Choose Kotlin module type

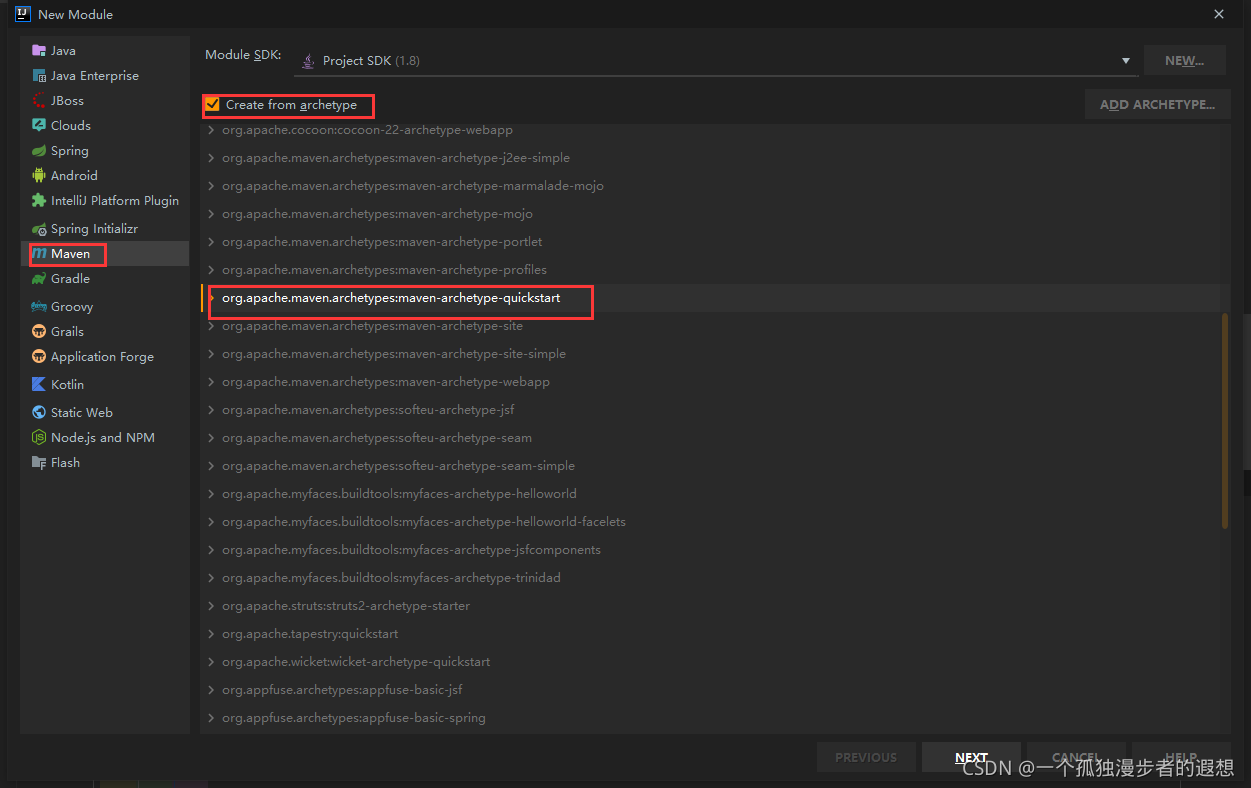pos(104,384)
